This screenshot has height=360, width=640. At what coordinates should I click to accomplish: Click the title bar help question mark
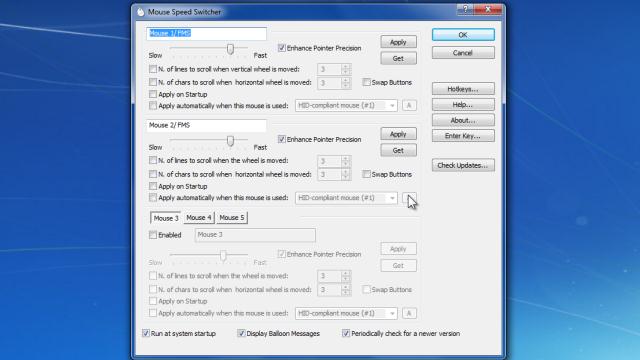[x=465, y=9]
